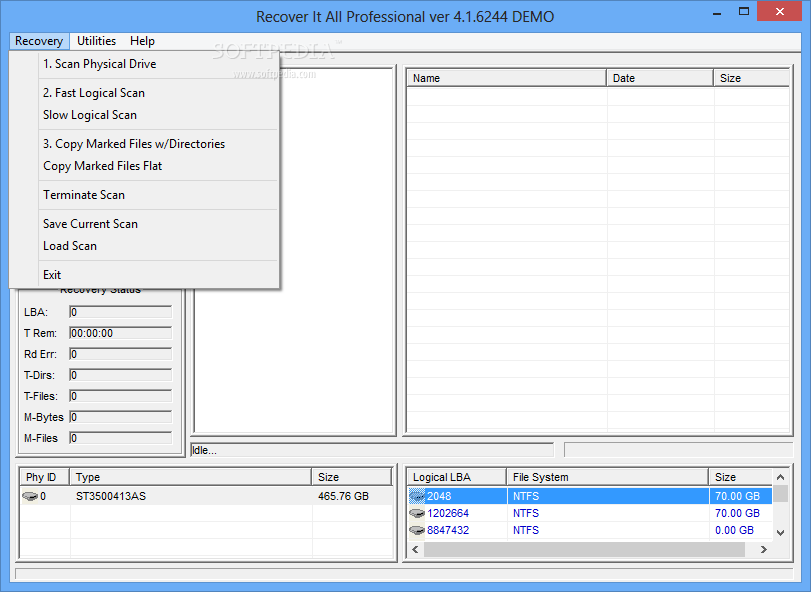Click partition icon for LBA 2048

[417, 496]
